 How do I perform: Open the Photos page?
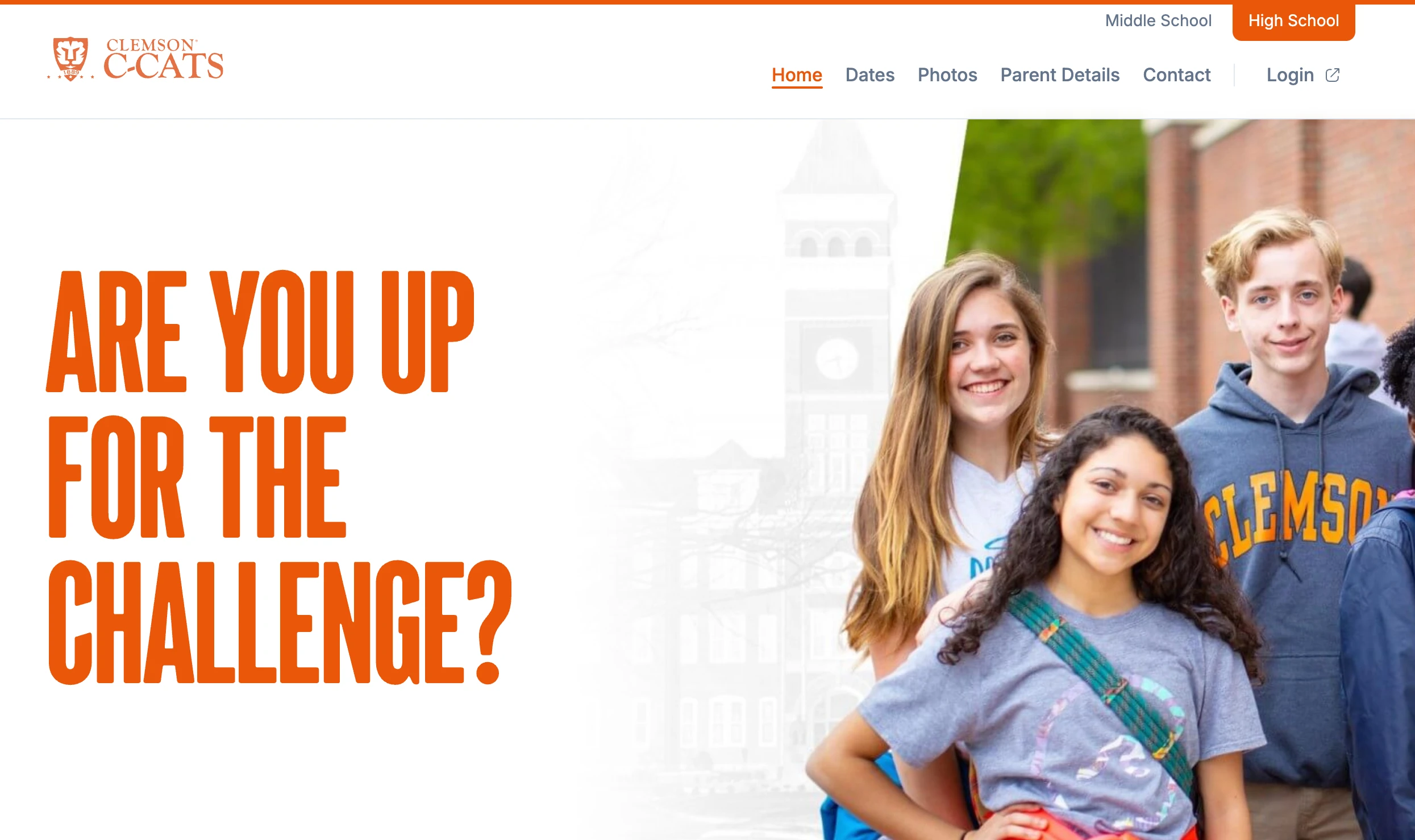point(947,75)
